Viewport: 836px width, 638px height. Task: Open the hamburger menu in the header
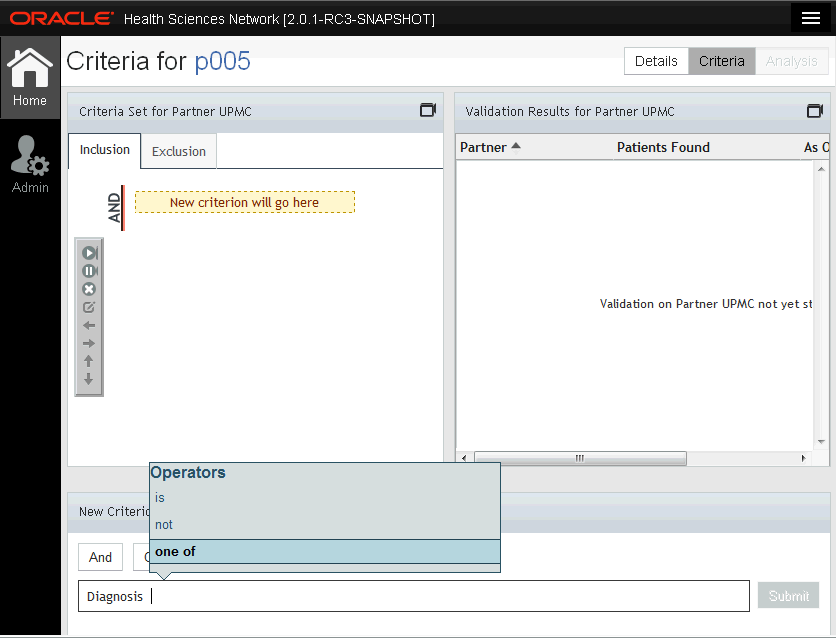click(x=810, y=18)
